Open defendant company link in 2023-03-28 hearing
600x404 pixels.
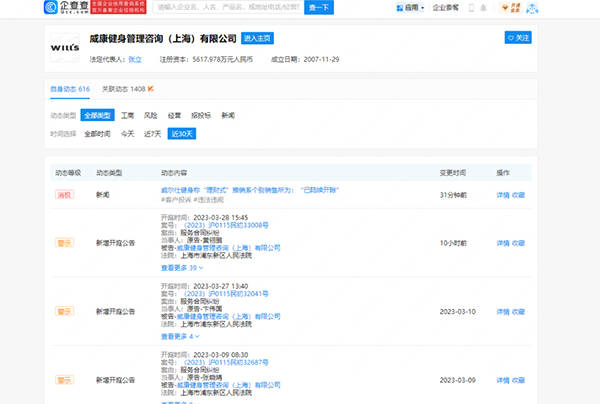pyautogui.click(x=228, y=248)
